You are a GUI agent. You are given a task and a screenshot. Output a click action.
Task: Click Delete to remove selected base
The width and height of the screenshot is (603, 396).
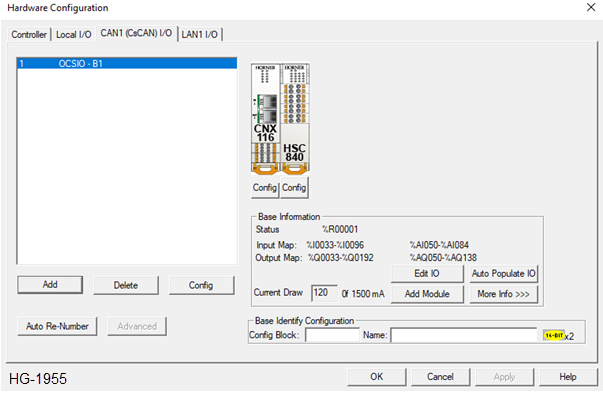[126, 285]
